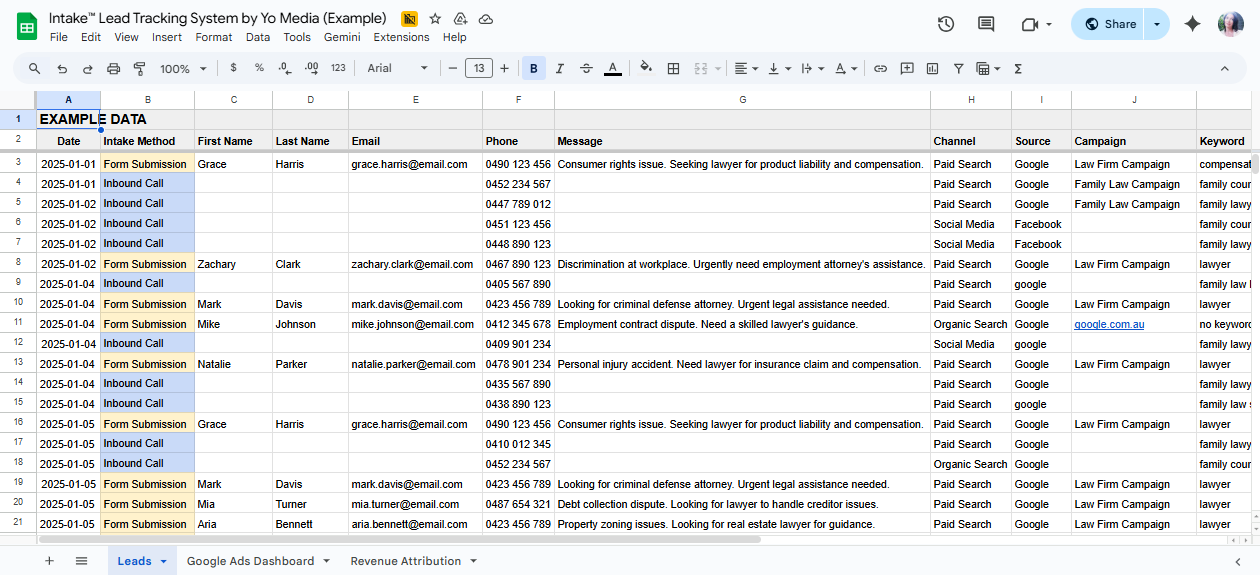Open the zoom 100% dropdown
This screenshot has width=1260, height=575.
(x=183, y=69)
